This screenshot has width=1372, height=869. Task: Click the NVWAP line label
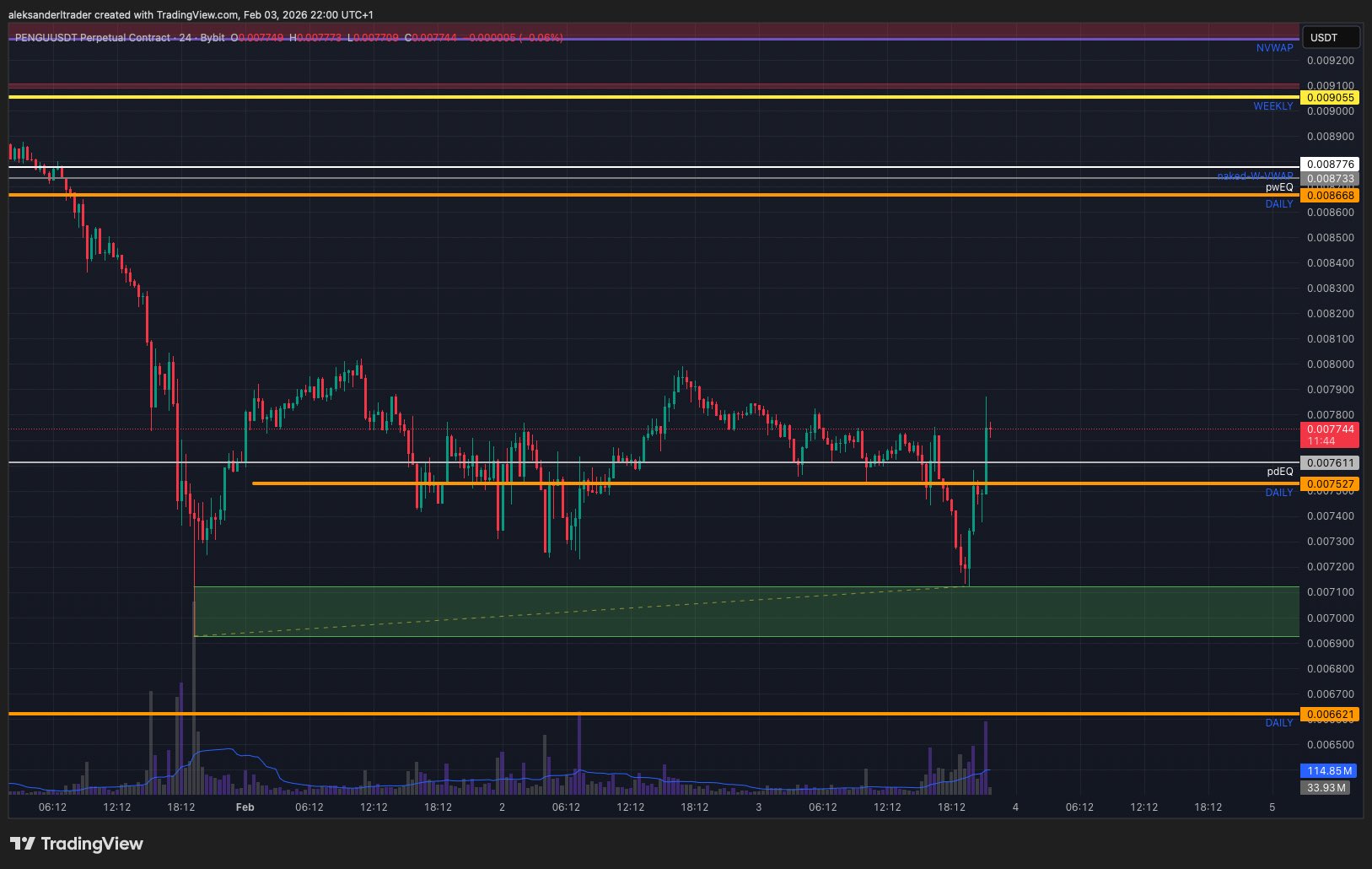coord(1274,48)
